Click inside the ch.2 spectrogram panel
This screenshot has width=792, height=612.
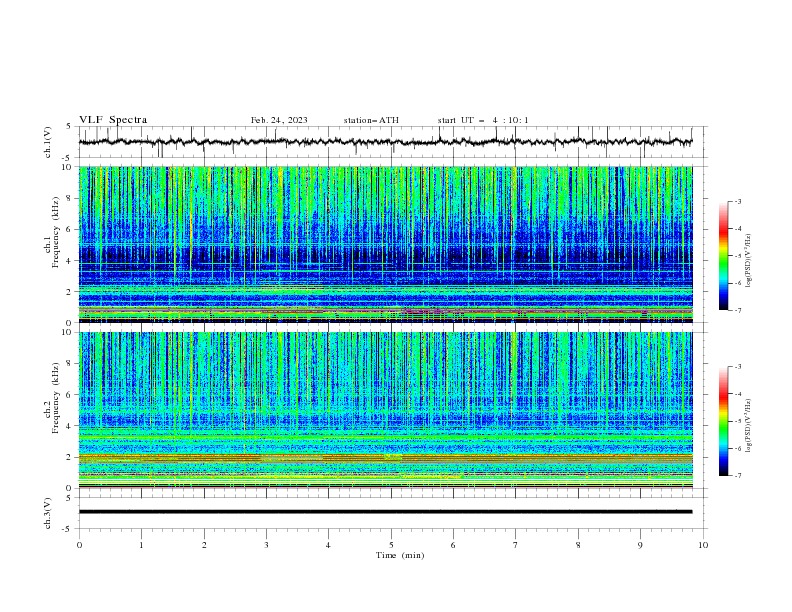click(385, 410)
